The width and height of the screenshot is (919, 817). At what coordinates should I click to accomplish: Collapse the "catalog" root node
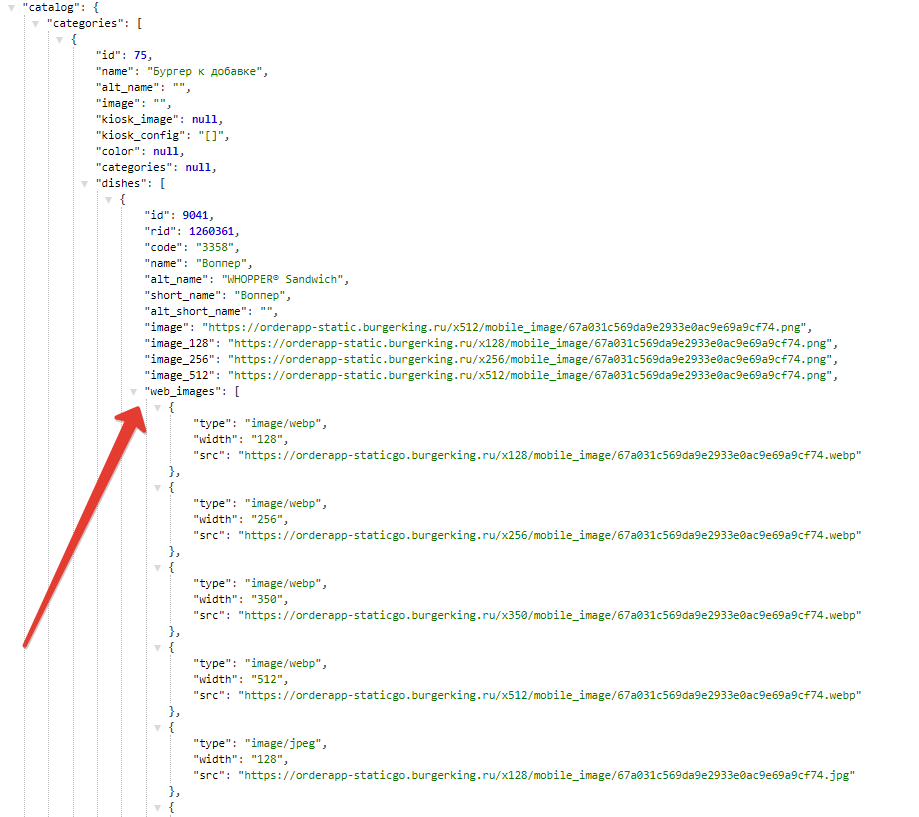pyautogui.click(x=11, y=8)
